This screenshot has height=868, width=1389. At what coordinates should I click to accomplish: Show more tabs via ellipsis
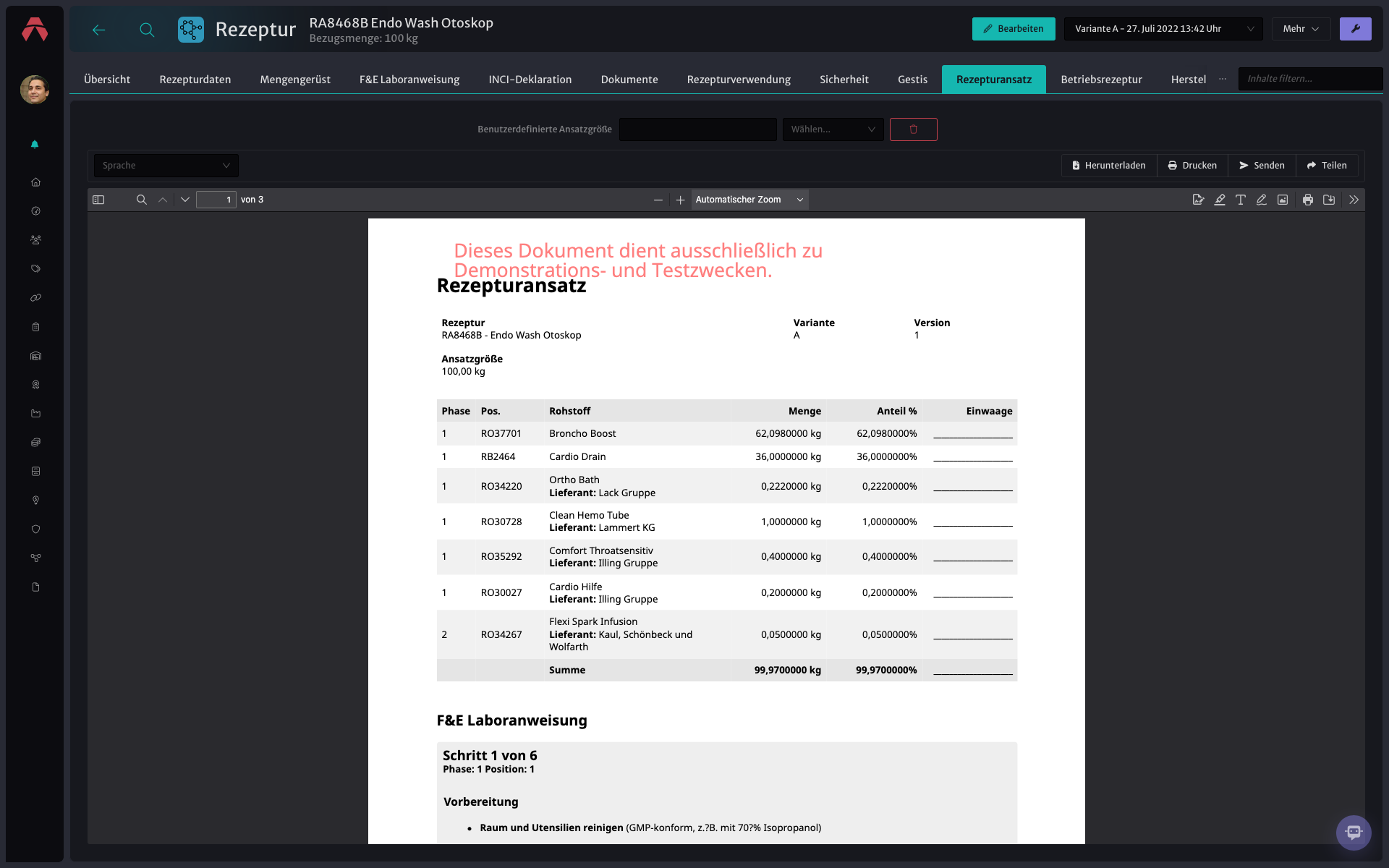[1223, 79]
